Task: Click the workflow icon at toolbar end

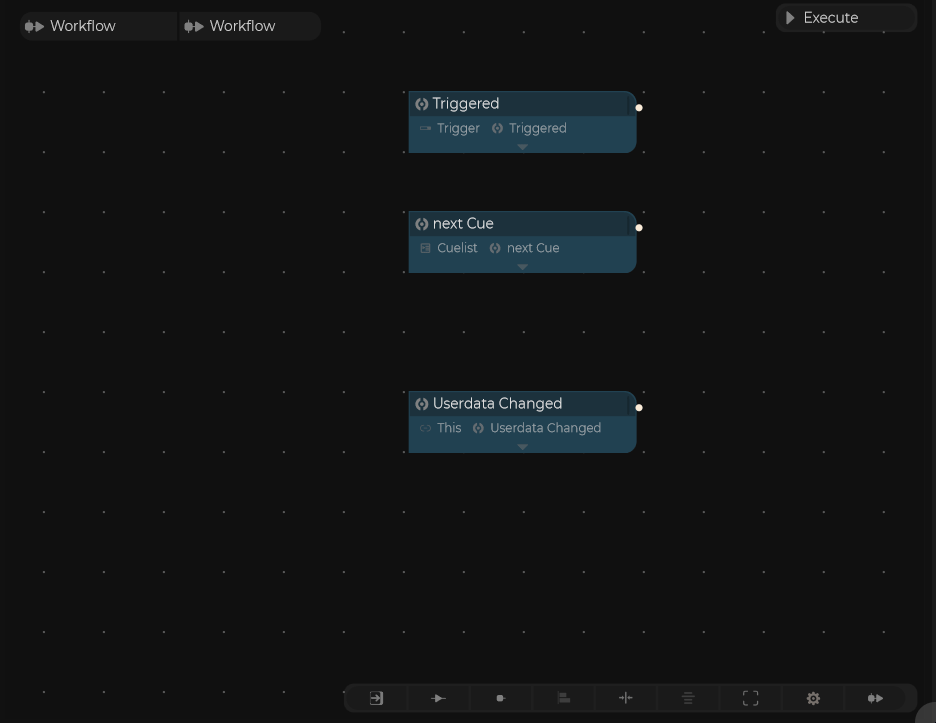Action: pos(875,698)
